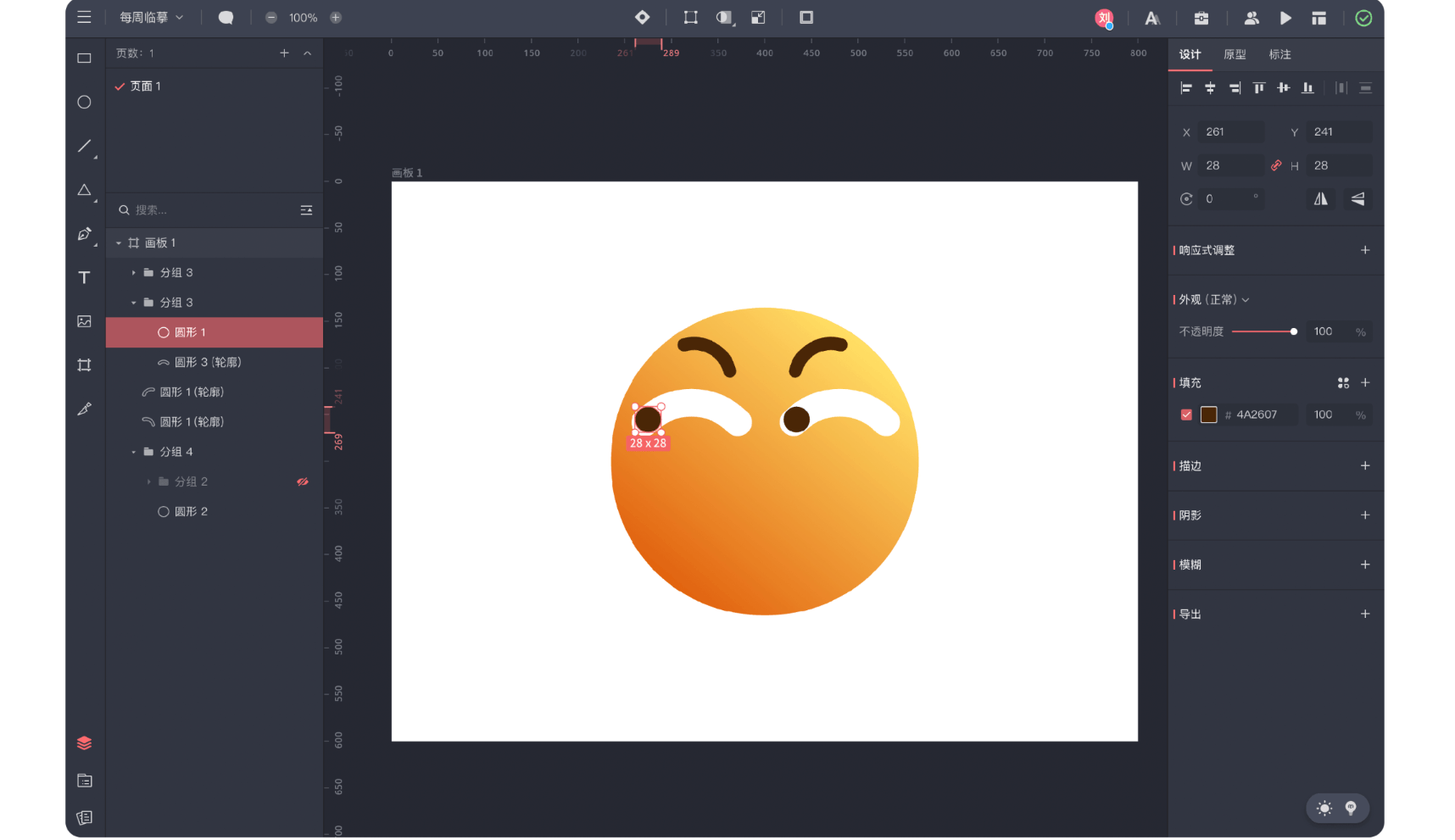This screenshot has width=1455, height=840.
Task: Flip the selection horizontally
Action: pyautogui.click(x=1320, y=198)
